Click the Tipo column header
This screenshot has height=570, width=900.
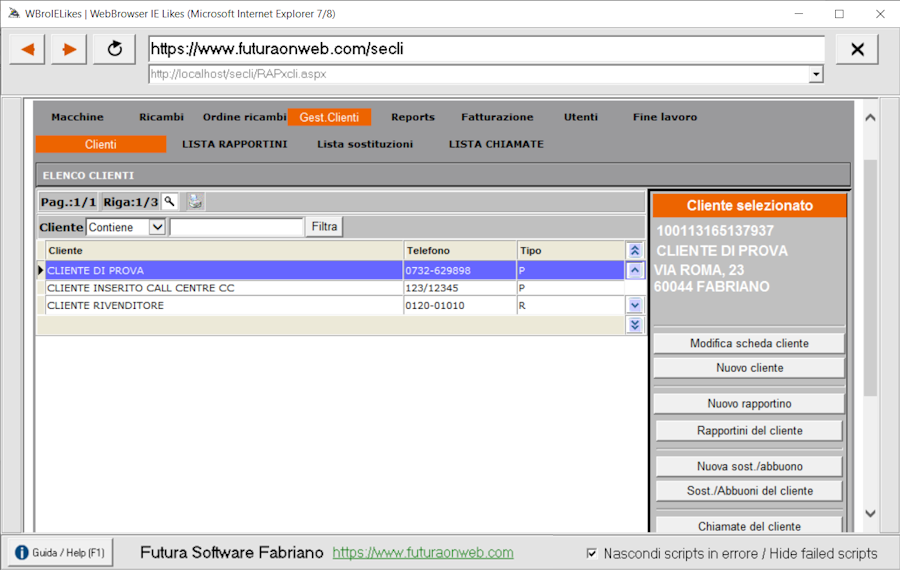click(x=571, y=250)
